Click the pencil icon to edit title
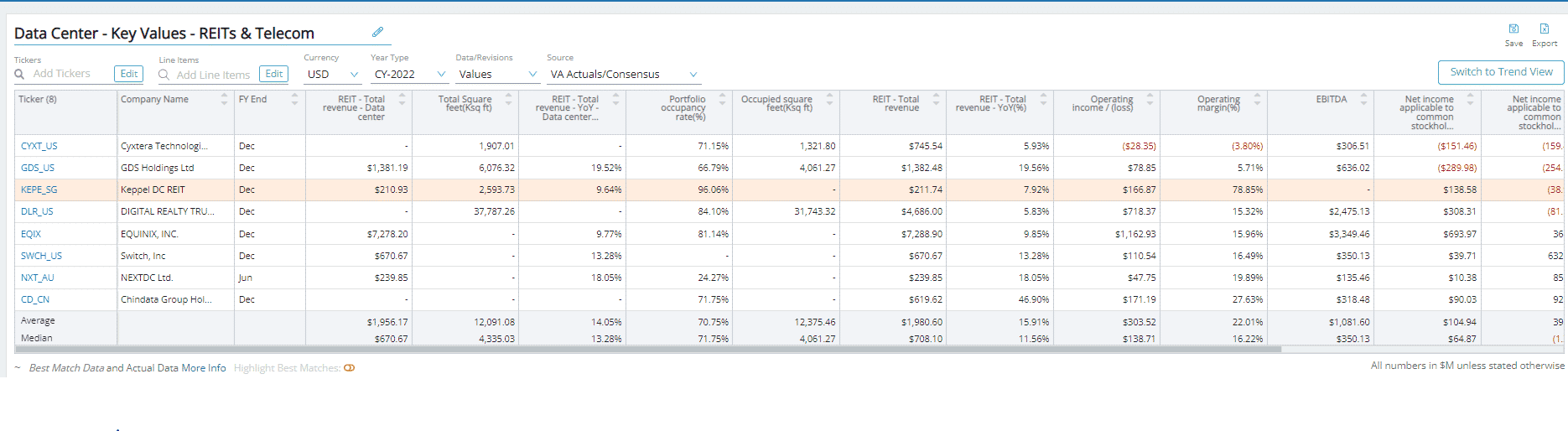 click(377, 32)
